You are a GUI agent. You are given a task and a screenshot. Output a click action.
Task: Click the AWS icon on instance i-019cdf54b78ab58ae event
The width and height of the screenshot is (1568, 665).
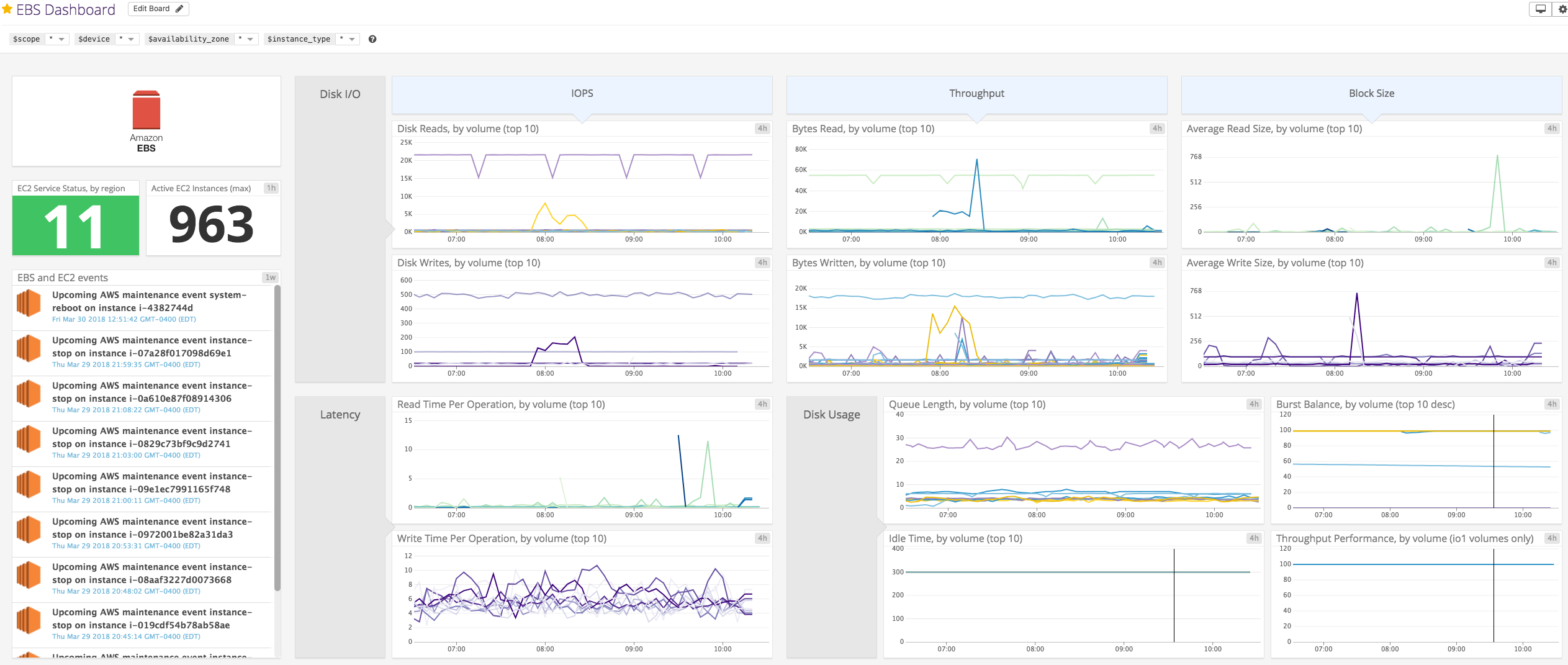click(29, 620)
